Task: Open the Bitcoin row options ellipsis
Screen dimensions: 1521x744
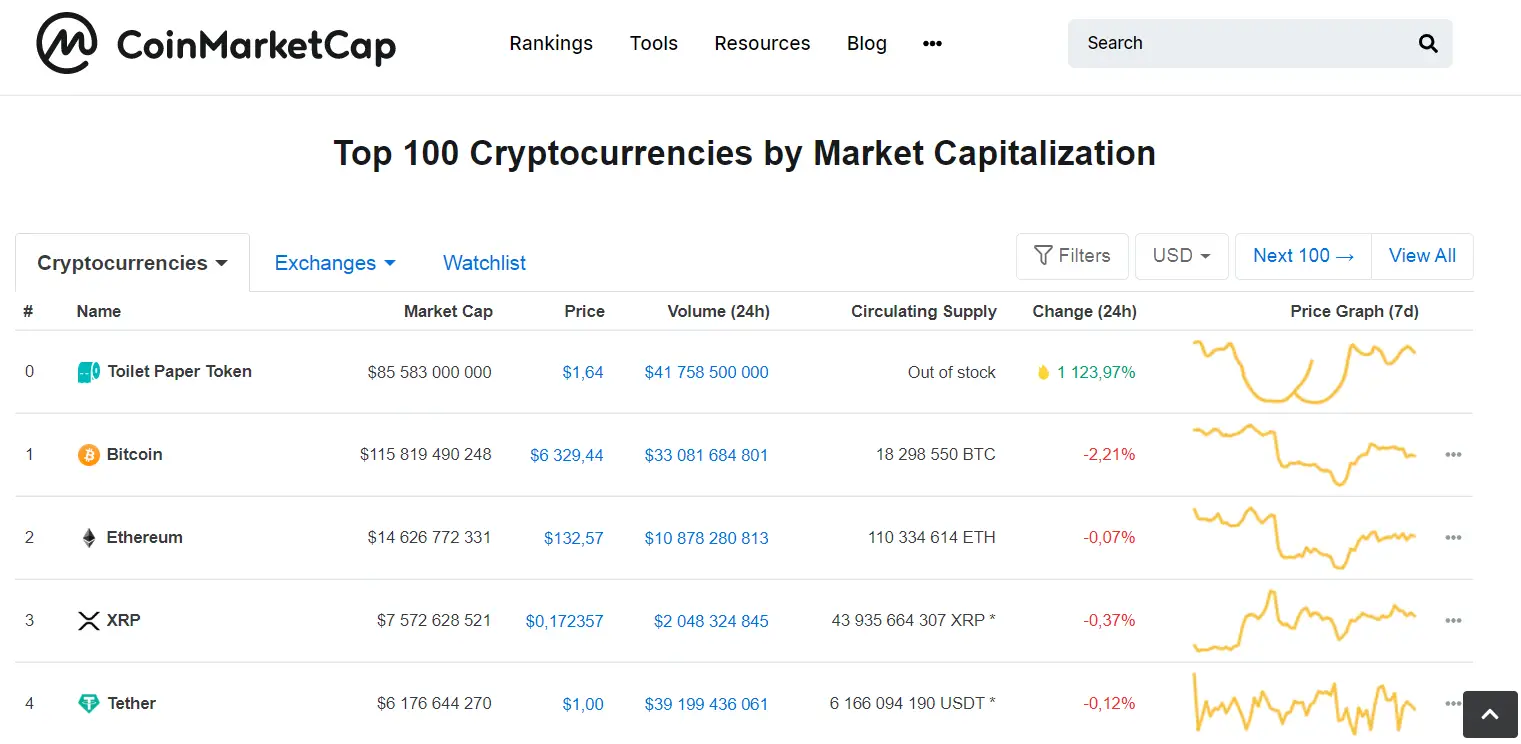Action: [x=1453, y=455]
